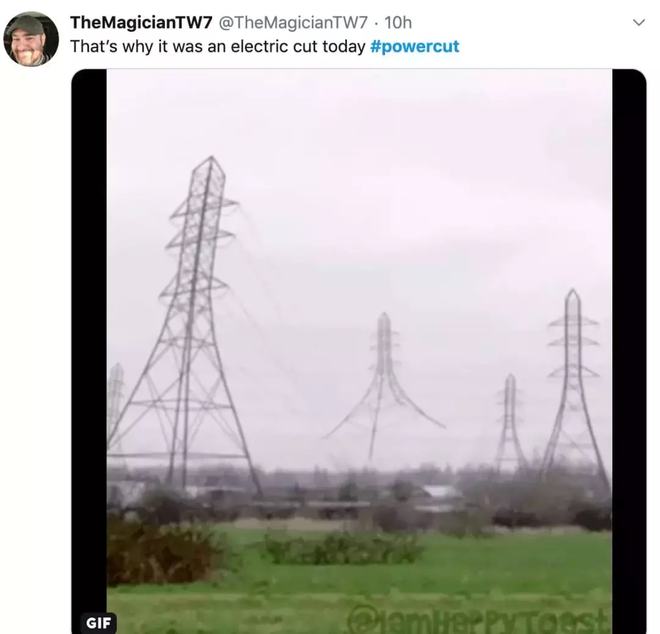
Task: Click TheMagicianTW7 profile avatar photo
Action: tap(31, 39)
